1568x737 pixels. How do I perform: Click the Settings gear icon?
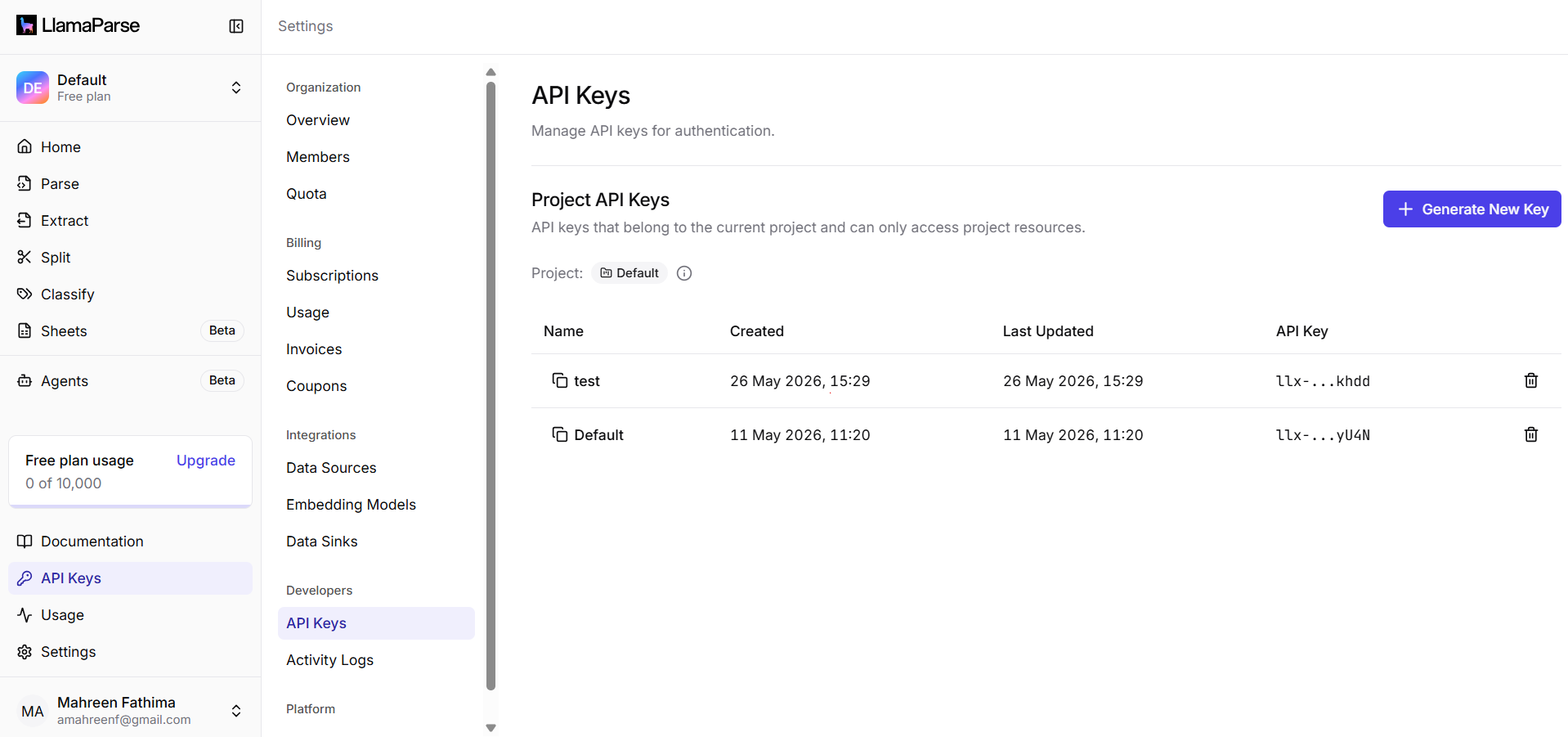(25, 651)
